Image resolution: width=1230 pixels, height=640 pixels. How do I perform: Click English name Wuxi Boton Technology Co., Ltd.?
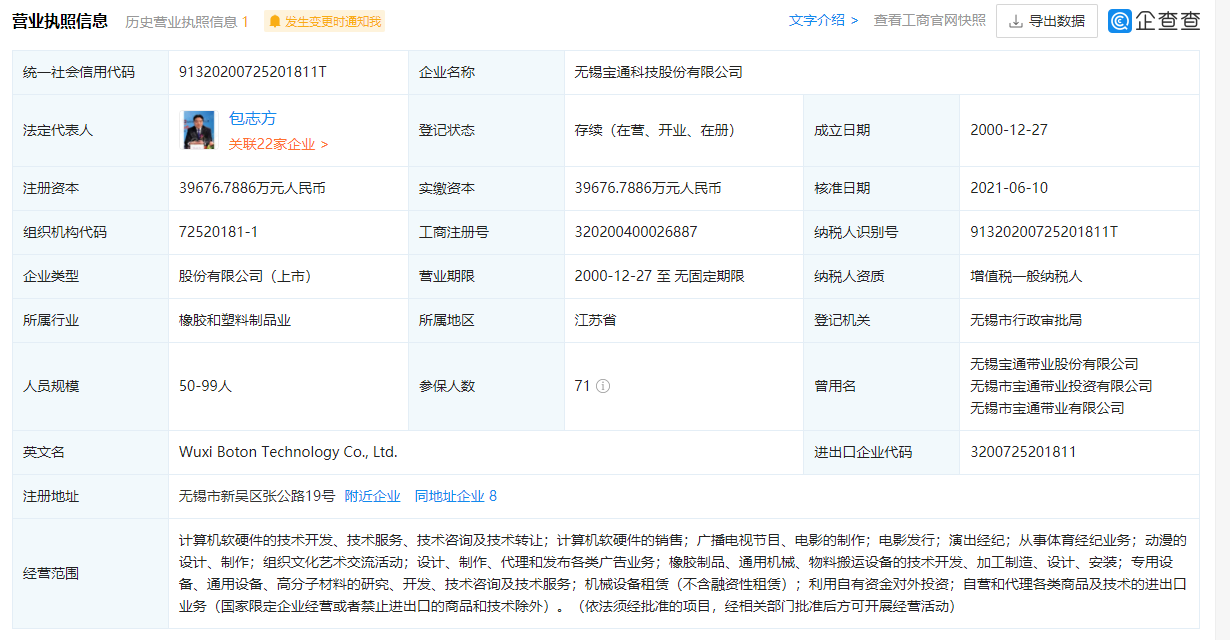[x=288, y=452]
